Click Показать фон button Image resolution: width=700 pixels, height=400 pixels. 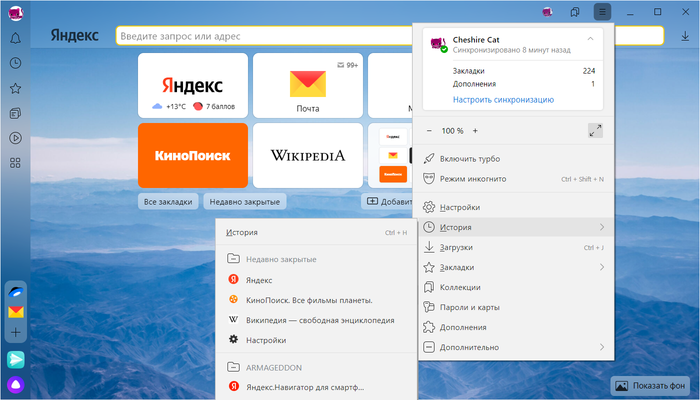click(x=652, y=386)
